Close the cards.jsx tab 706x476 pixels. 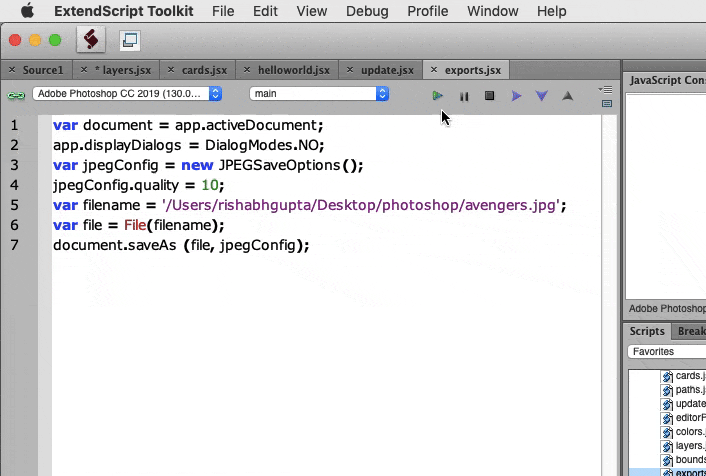(171, 70)
